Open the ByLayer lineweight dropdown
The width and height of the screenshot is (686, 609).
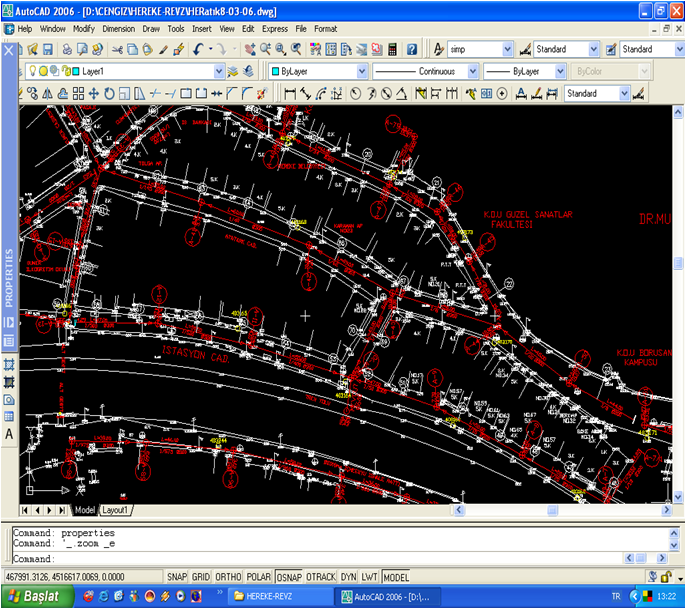click(x=560, y=71)
